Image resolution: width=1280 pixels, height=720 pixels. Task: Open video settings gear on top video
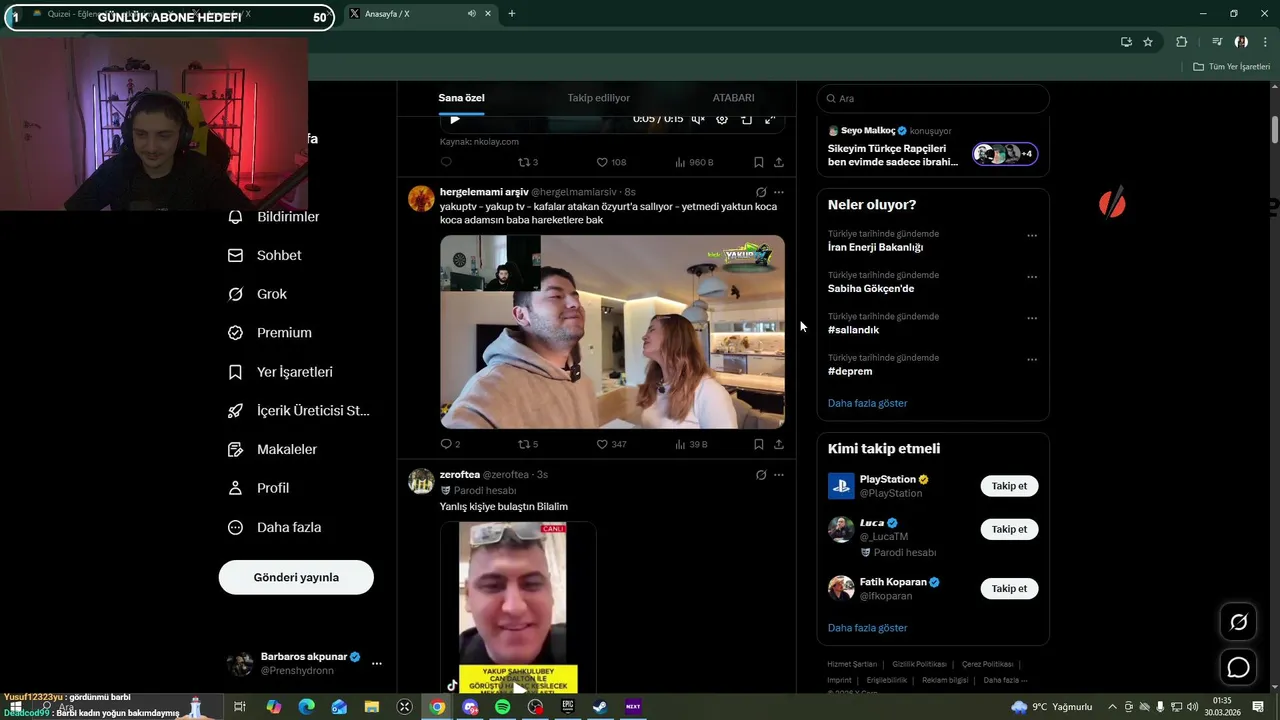(x=722, y=119)
